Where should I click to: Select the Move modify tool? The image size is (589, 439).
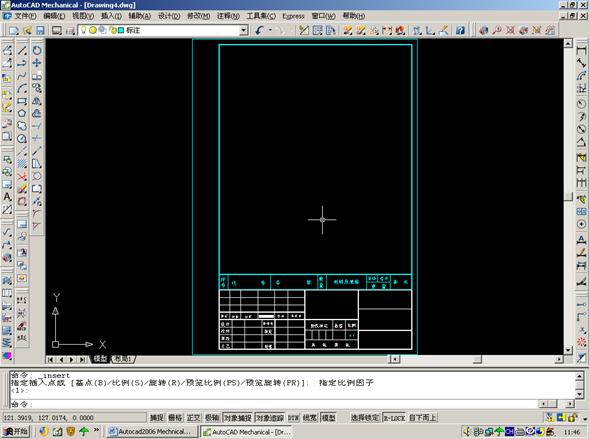coord(37,63)
